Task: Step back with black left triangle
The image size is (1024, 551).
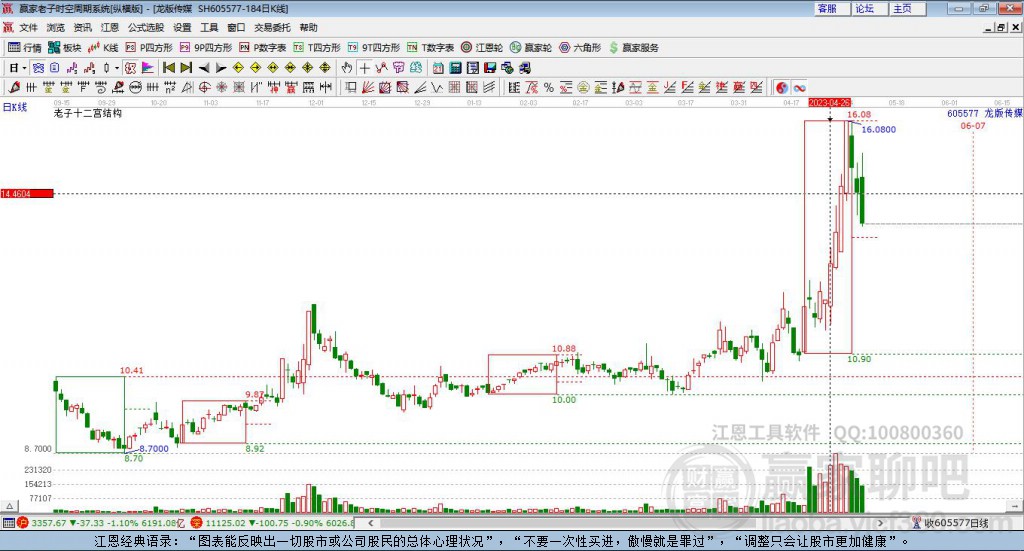Action: point(204,68)
